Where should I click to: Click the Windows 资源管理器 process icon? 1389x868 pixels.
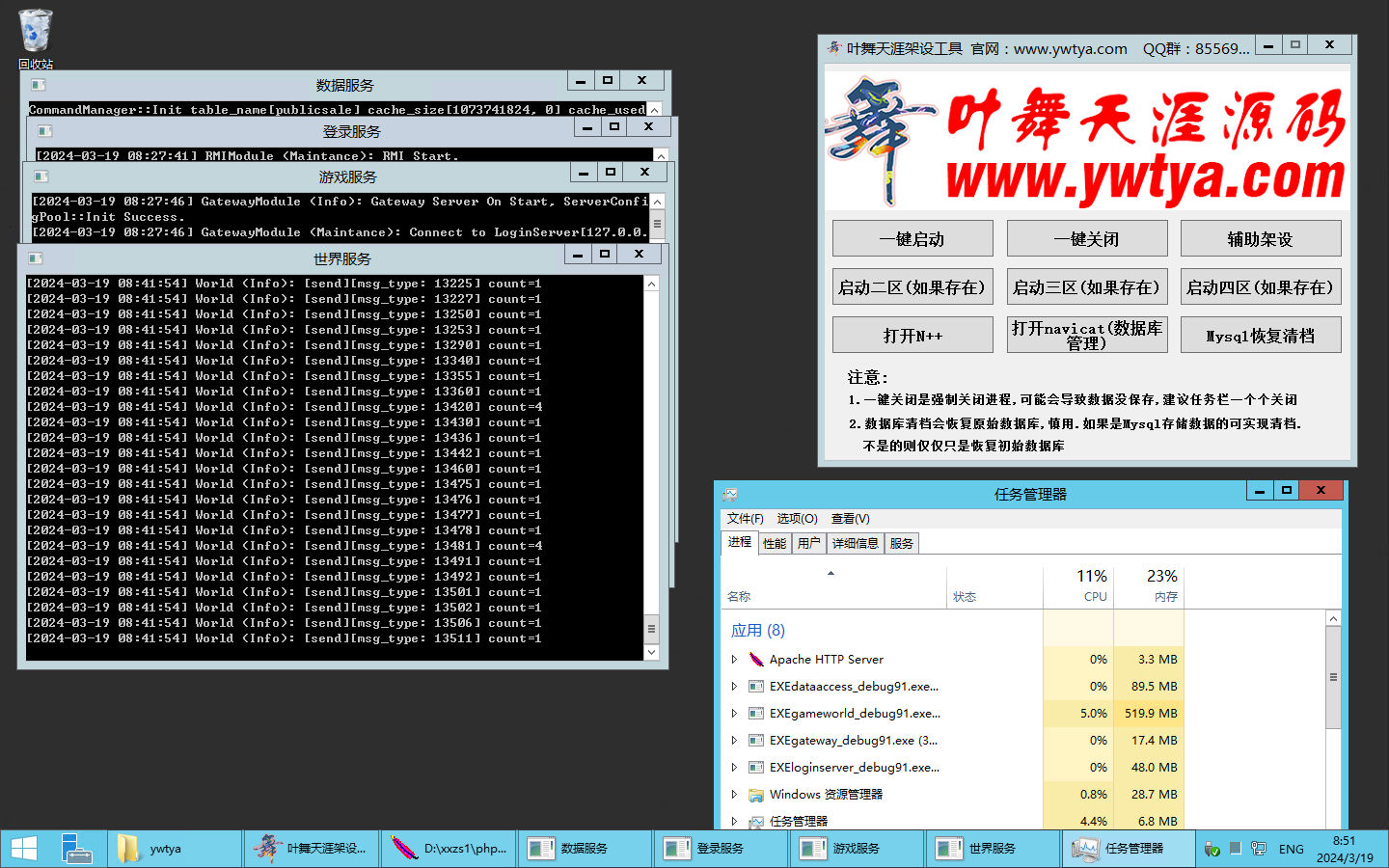tap(756, 795)
